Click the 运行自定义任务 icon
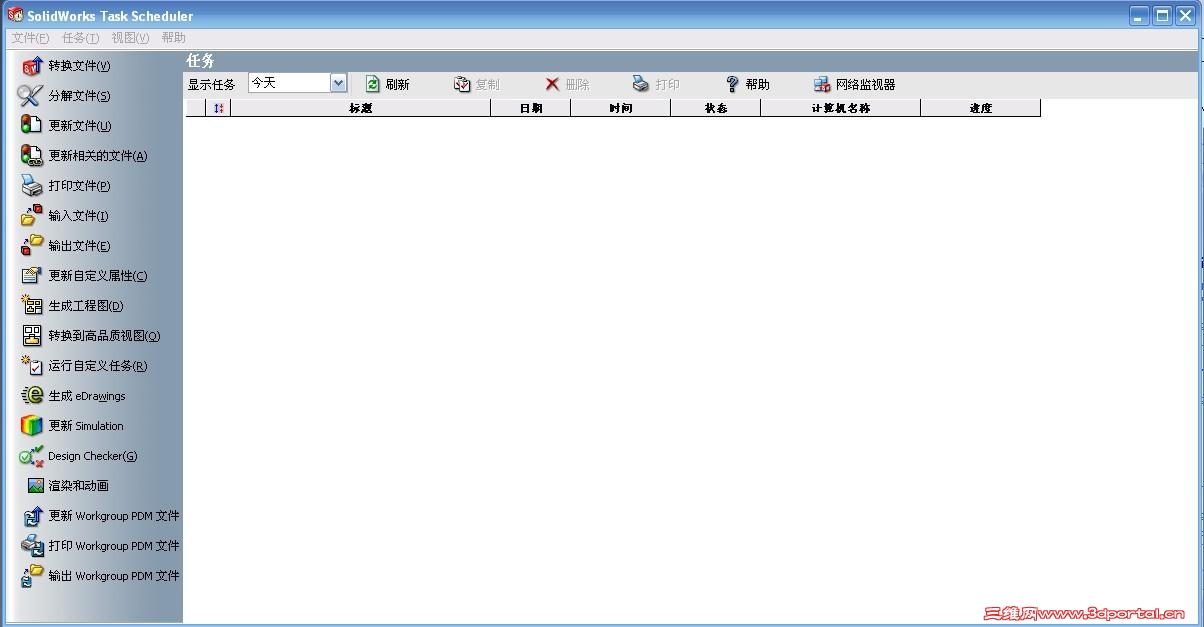This screenshot has width=1204, height=627. point(32,366)
